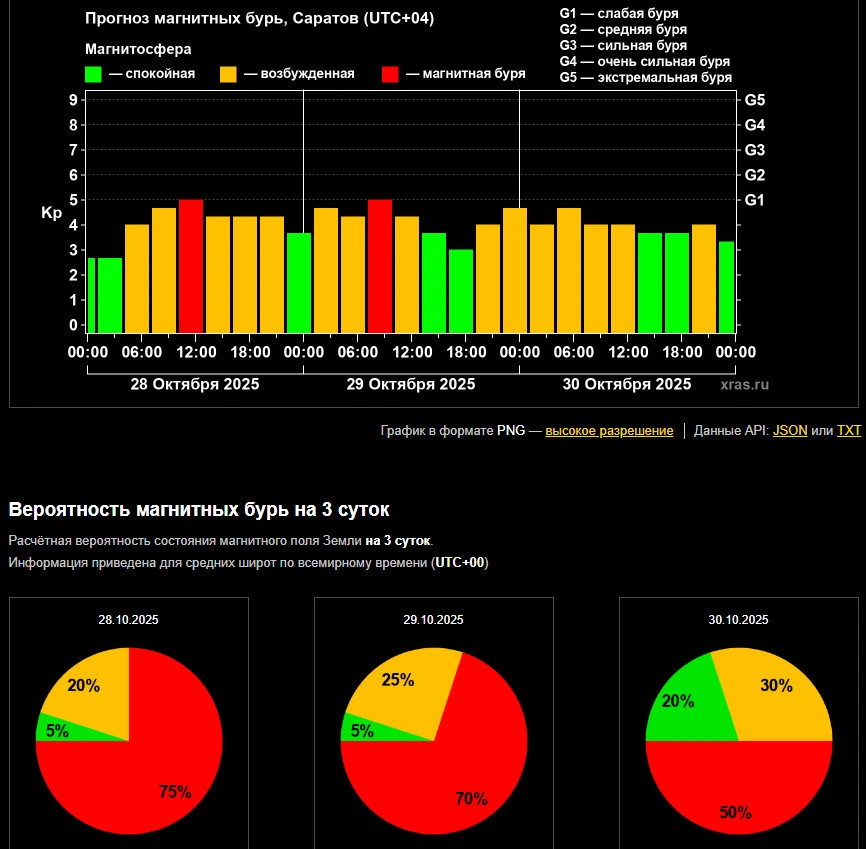Open the TXT API data link
Image resolution: width=866 pixels, height=849 pixels.
pyautogui.click(x=848, y=431)
